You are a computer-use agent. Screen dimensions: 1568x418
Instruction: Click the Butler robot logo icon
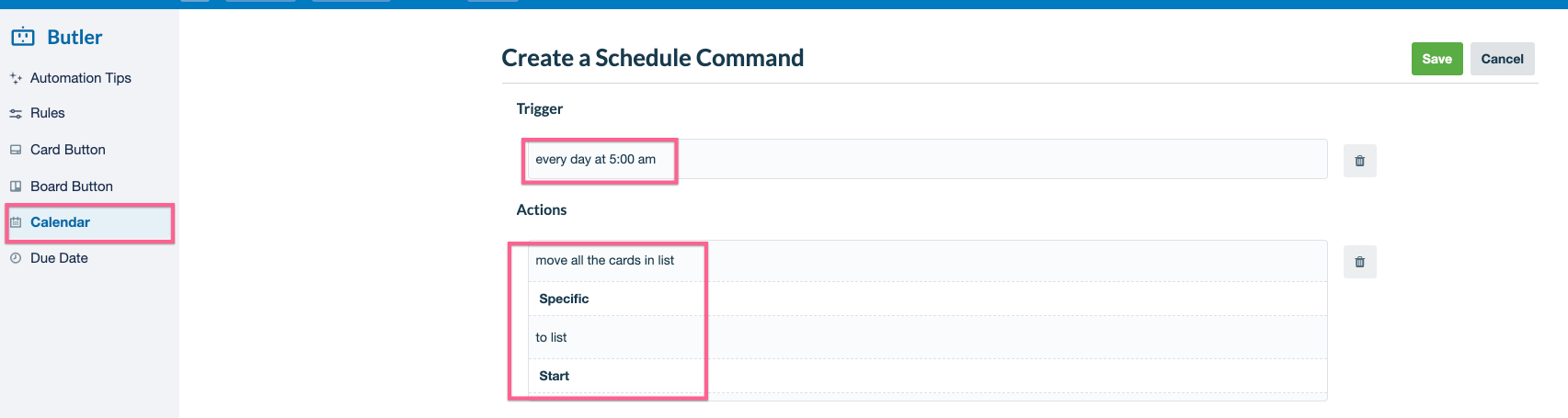[23, 37]
